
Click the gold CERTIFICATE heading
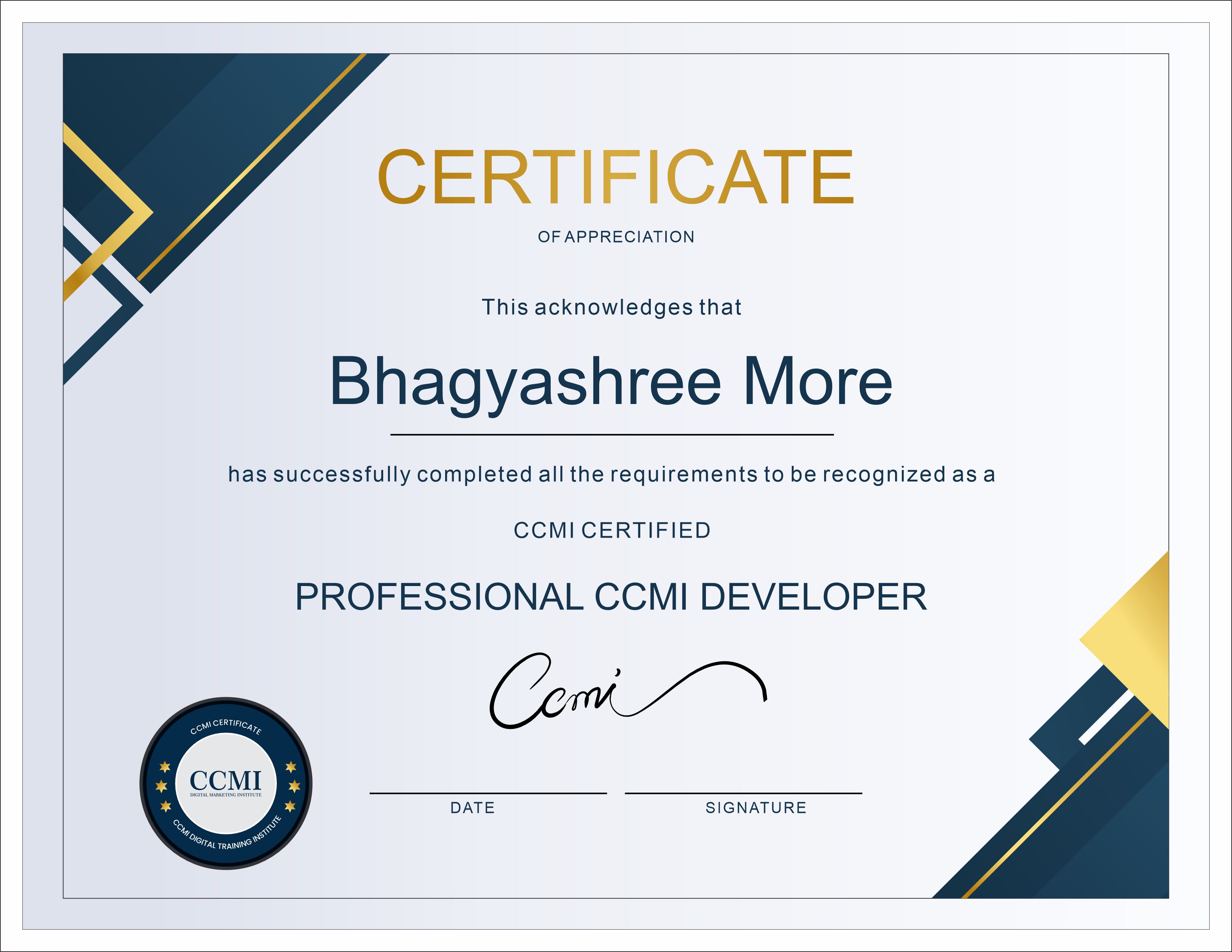tap(615, 177)
